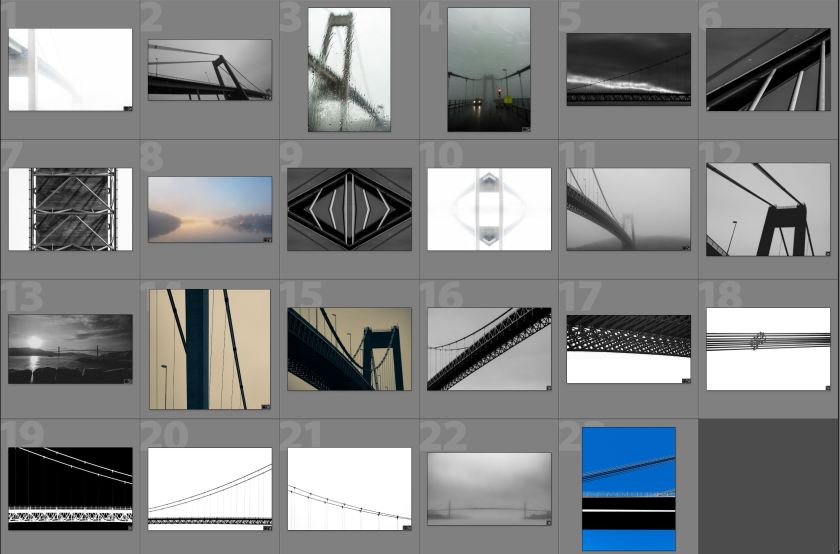Select the dark tower silhouette with lamppost photo
The width and height of the screenshot is (840, 554).
(x=768, y=209)
